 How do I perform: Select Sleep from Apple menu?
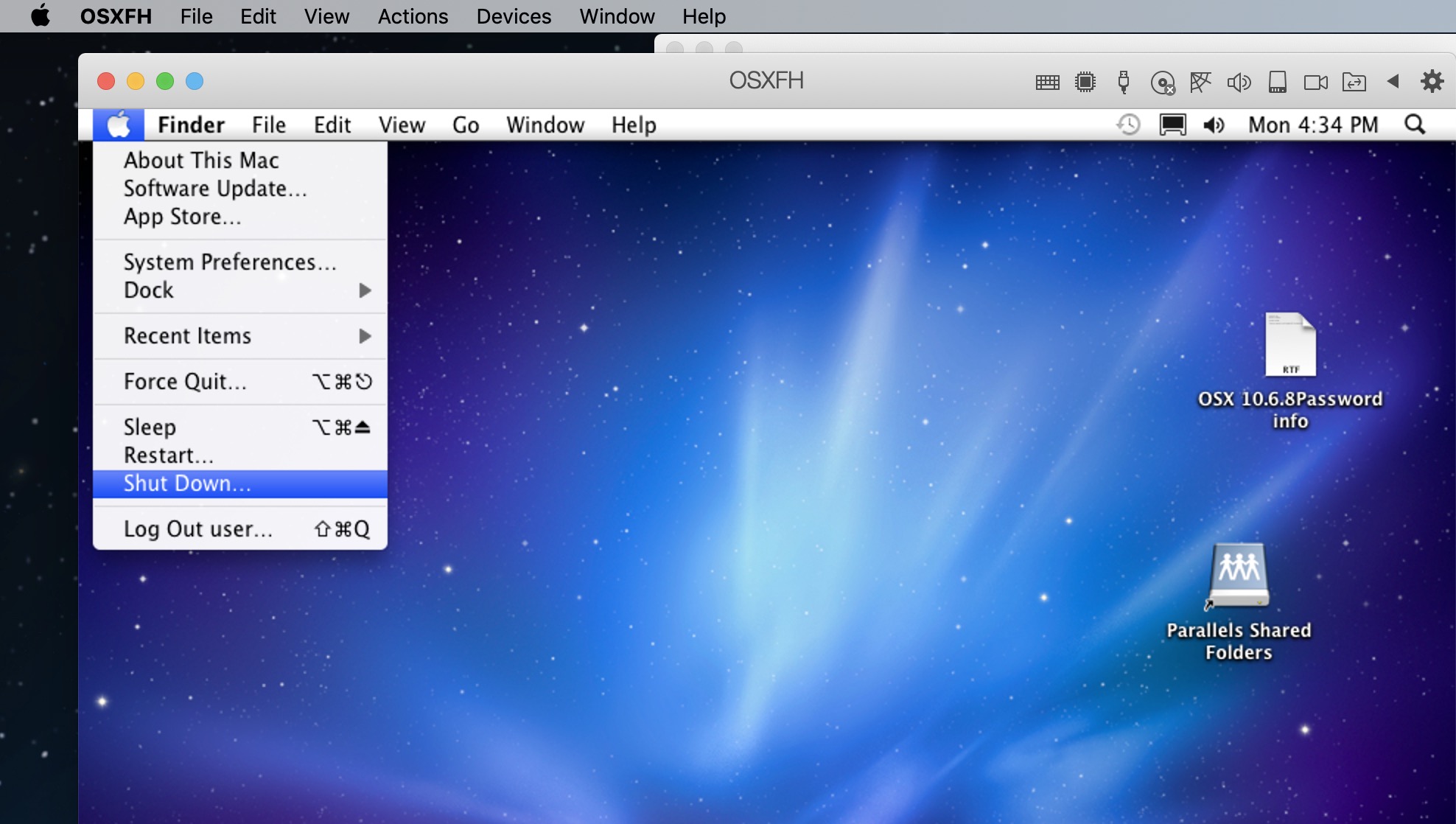click(x=240, y=427)
